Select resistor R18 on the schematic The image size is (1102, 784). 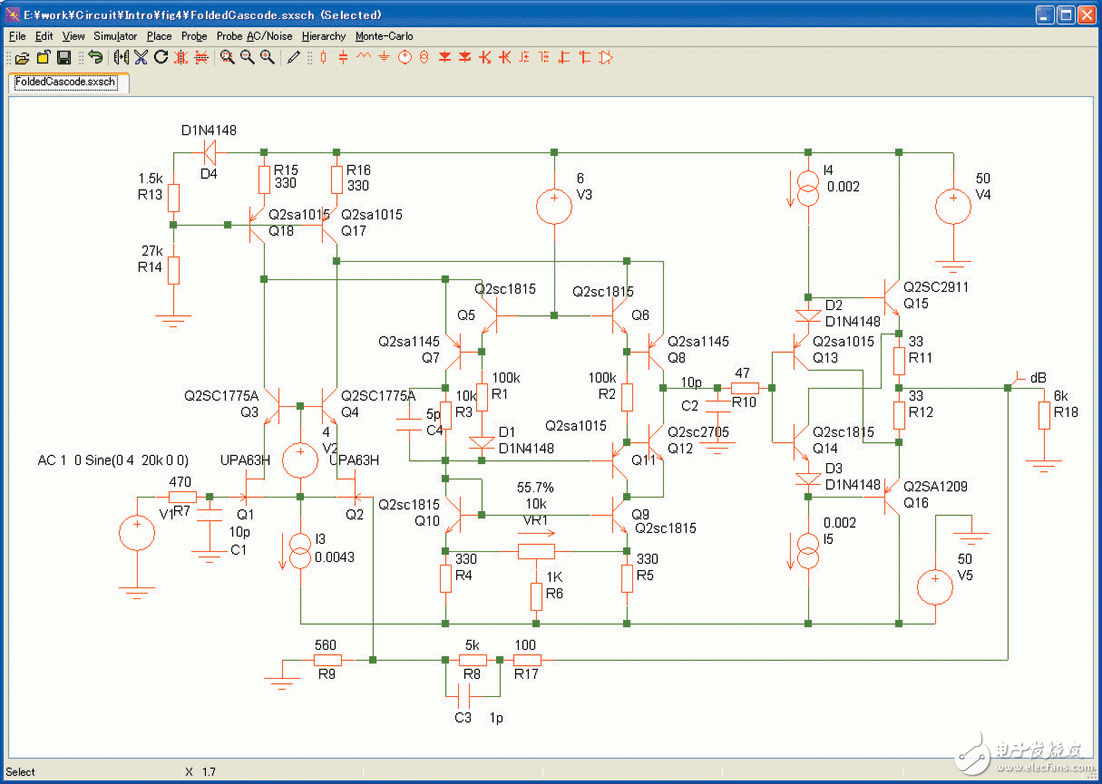coord(1043,415)
